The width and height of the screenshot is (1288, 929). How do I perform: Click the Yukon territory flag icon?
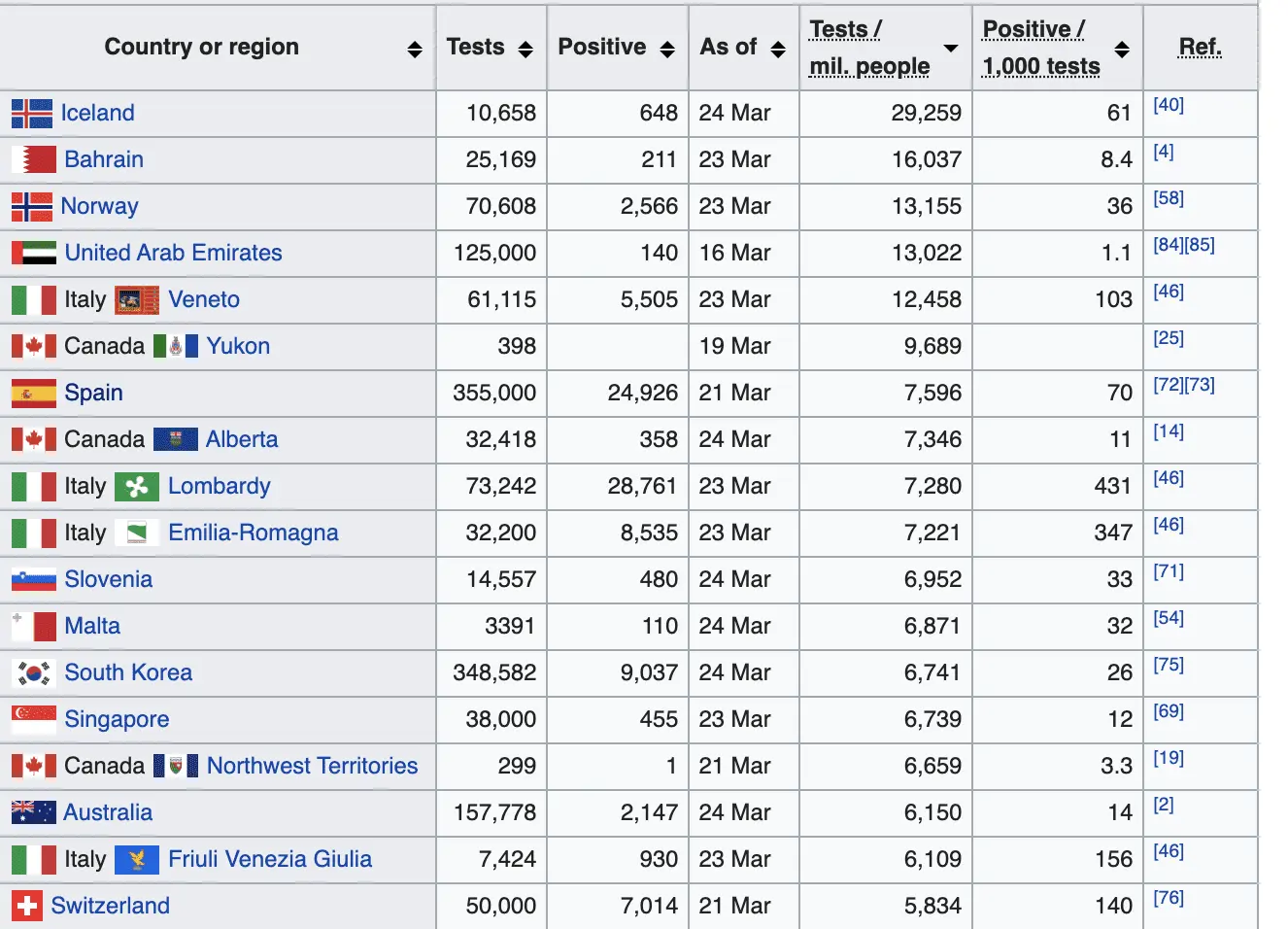[176, 347]
